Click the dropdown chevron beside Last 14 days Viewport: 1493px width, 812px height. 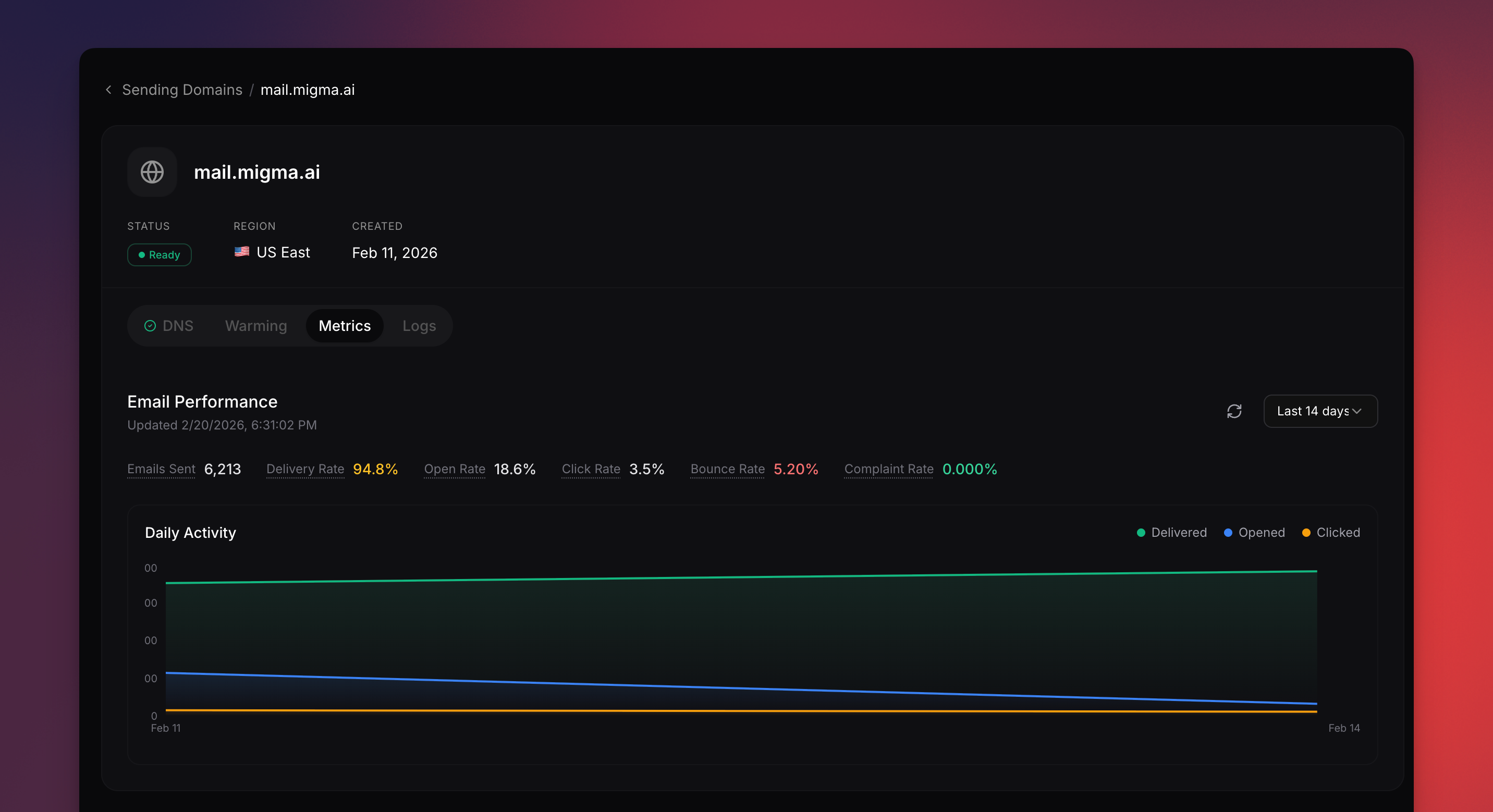coord(1357,411)
